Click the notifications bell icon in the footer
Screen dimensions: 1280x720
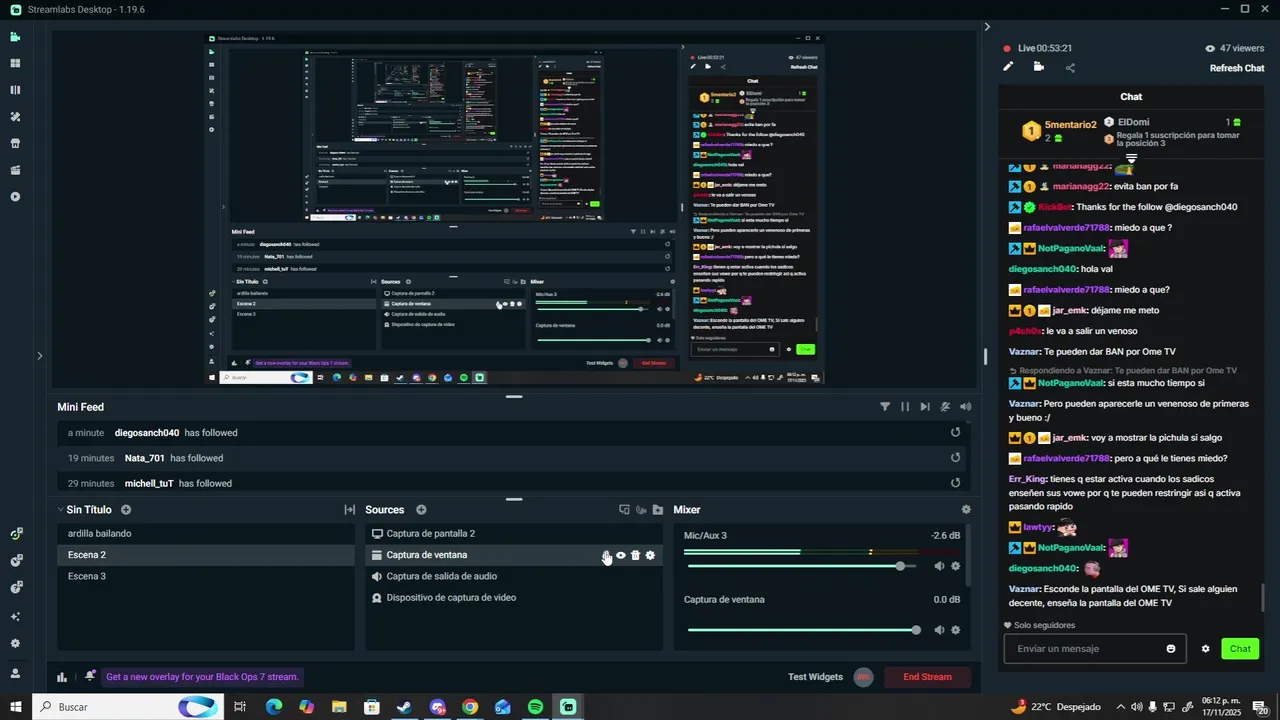coord(90,676)
